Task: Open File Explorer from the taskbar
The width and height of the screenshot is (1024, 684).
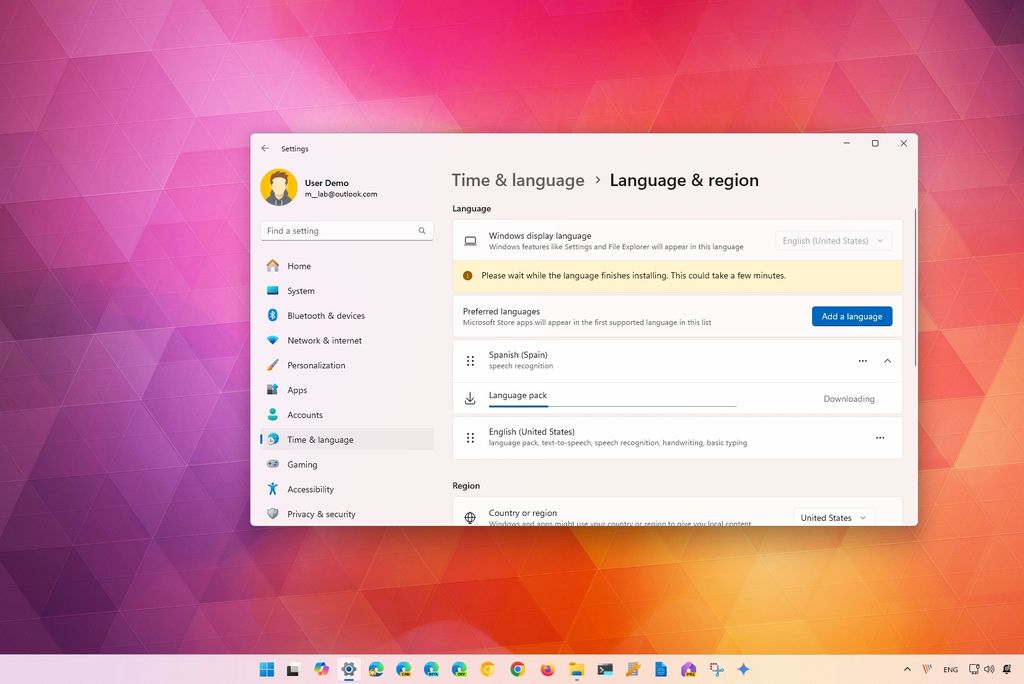Action: coord(575,669)
